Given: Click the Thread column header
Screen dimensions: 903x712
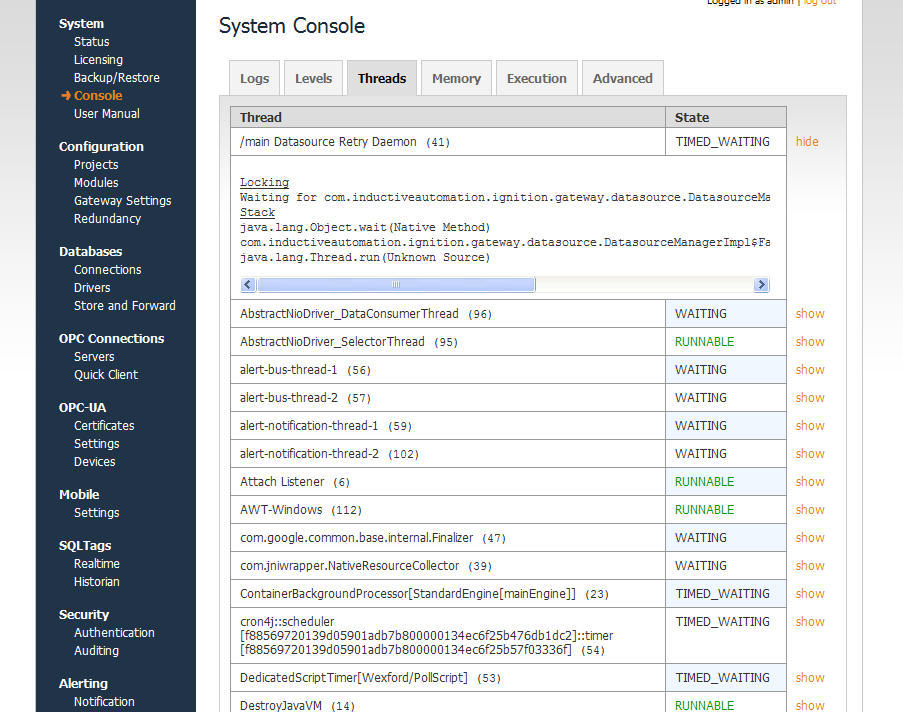Looking at the screenshot, I should click(x=447, y=117).
